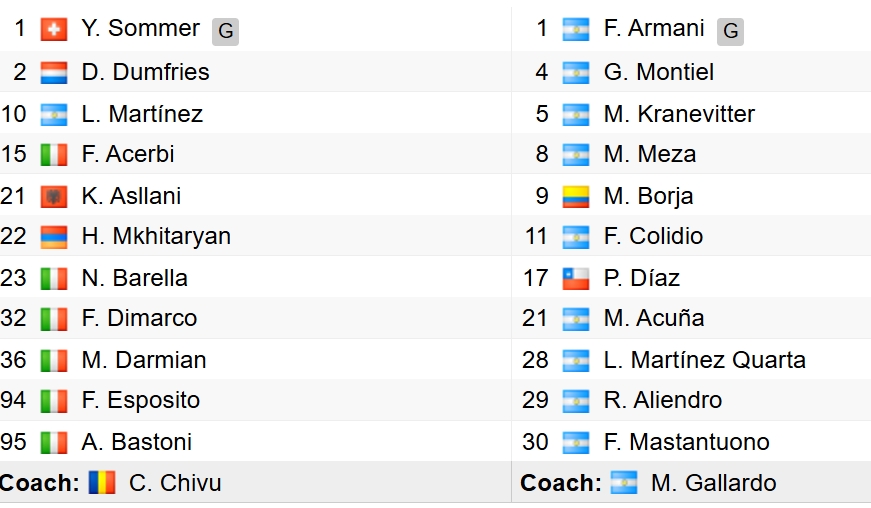Screen dimensions: 871x508
Task: Click shirt number 94 of F. Esposito
Action: coord(13,400)
